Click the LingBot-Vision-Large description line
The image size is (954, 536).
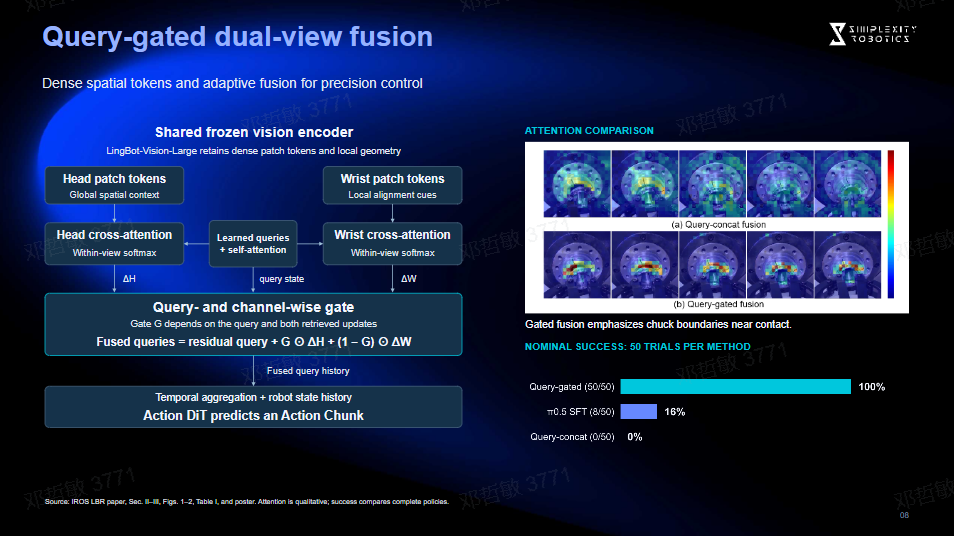254,151
